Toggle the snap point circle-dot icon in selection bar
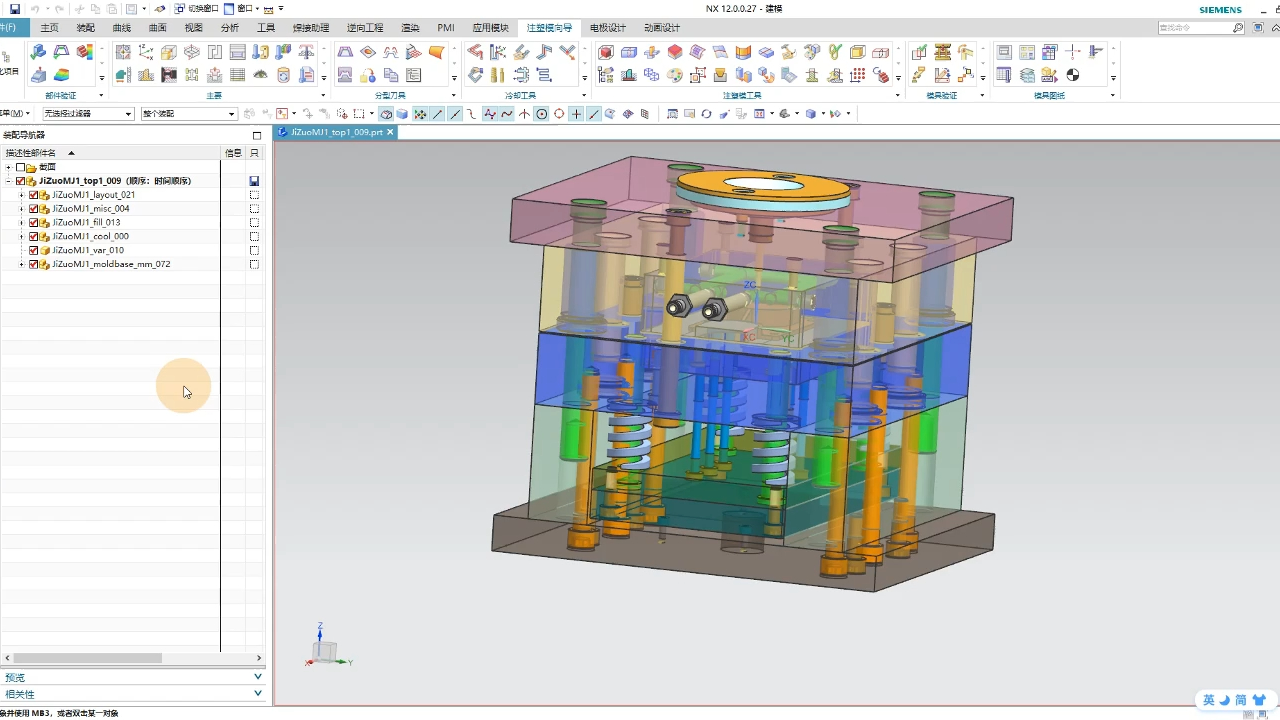 542,114
